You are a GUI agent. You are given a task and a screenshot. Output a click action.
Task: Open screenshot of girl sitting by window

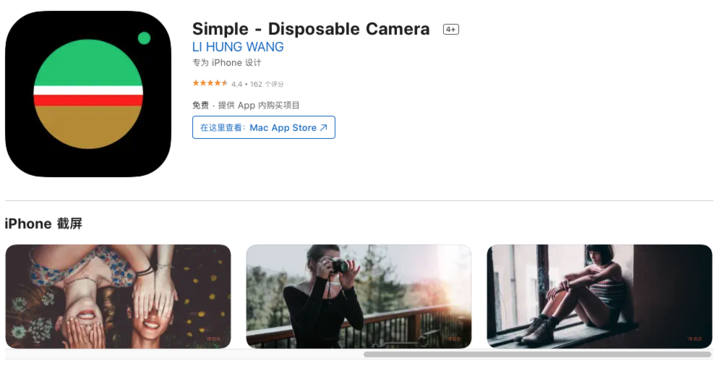(599, 296)
